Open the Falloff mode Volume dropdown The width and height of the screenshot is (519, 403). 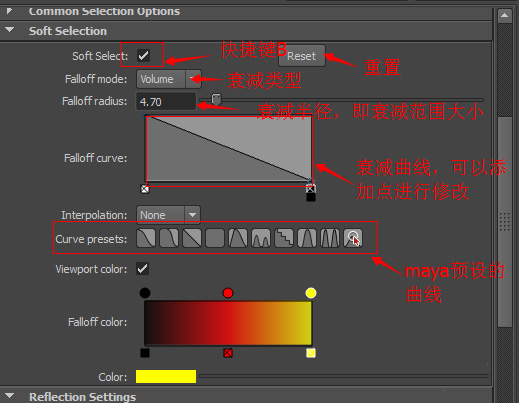(169, 79)
